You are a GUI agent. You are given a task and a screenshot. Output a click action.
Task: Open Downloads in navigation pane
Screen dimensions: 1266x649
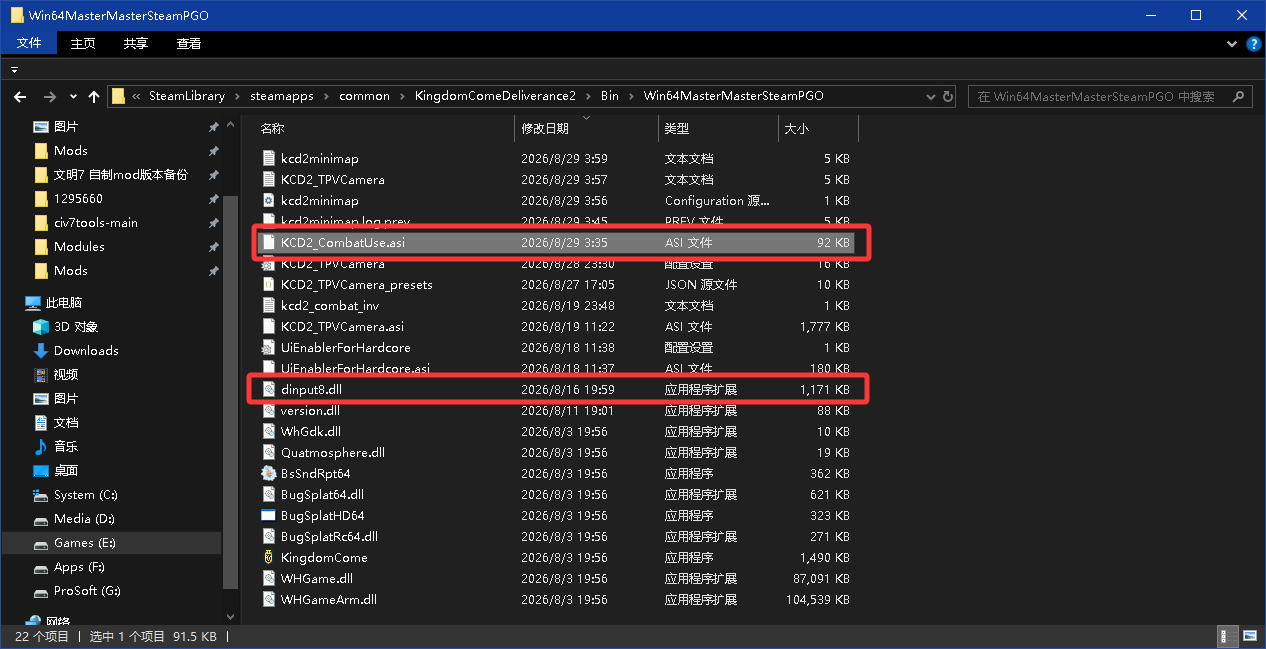[x=86, y=350]
